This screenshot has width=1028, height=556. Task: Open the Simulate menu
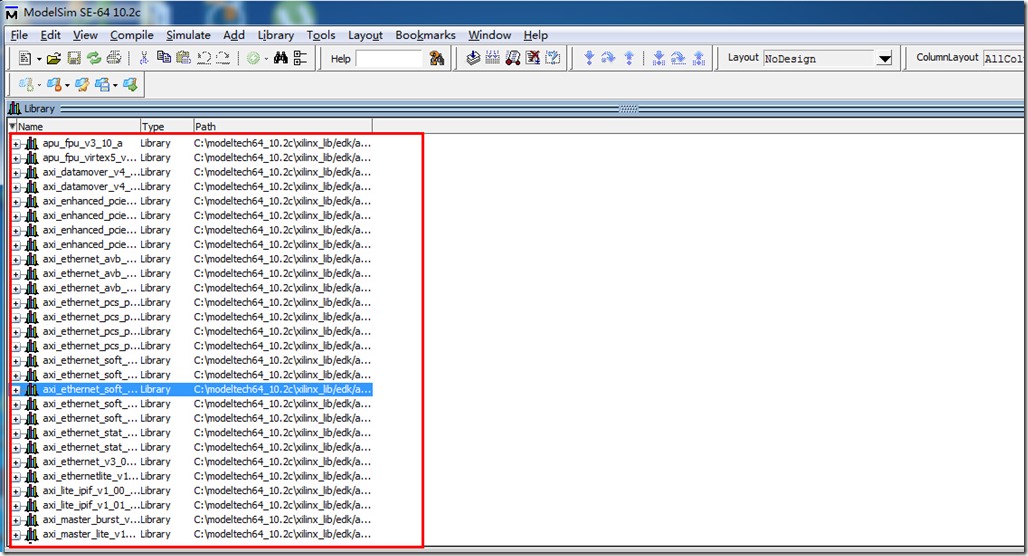click(188, 35)
